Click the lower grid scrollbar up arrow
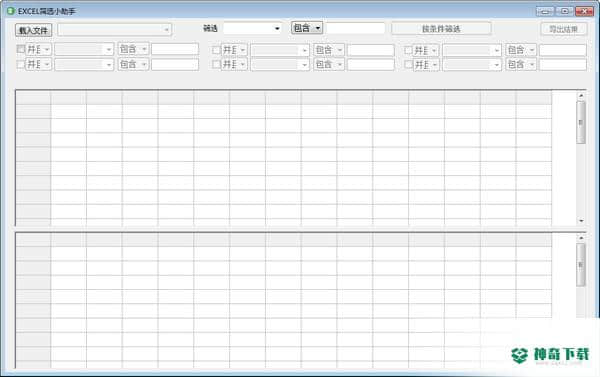600x377 pixels. point(581,238)
